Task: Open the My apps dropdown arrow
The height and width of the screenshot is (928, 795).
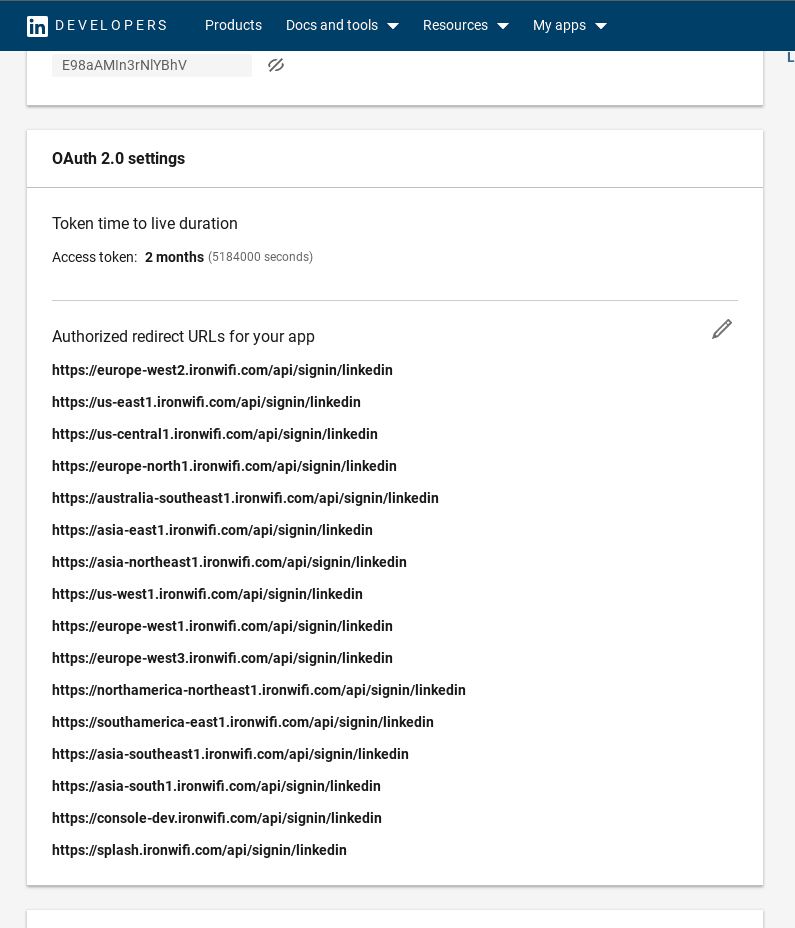Action: tap(601, 26)
